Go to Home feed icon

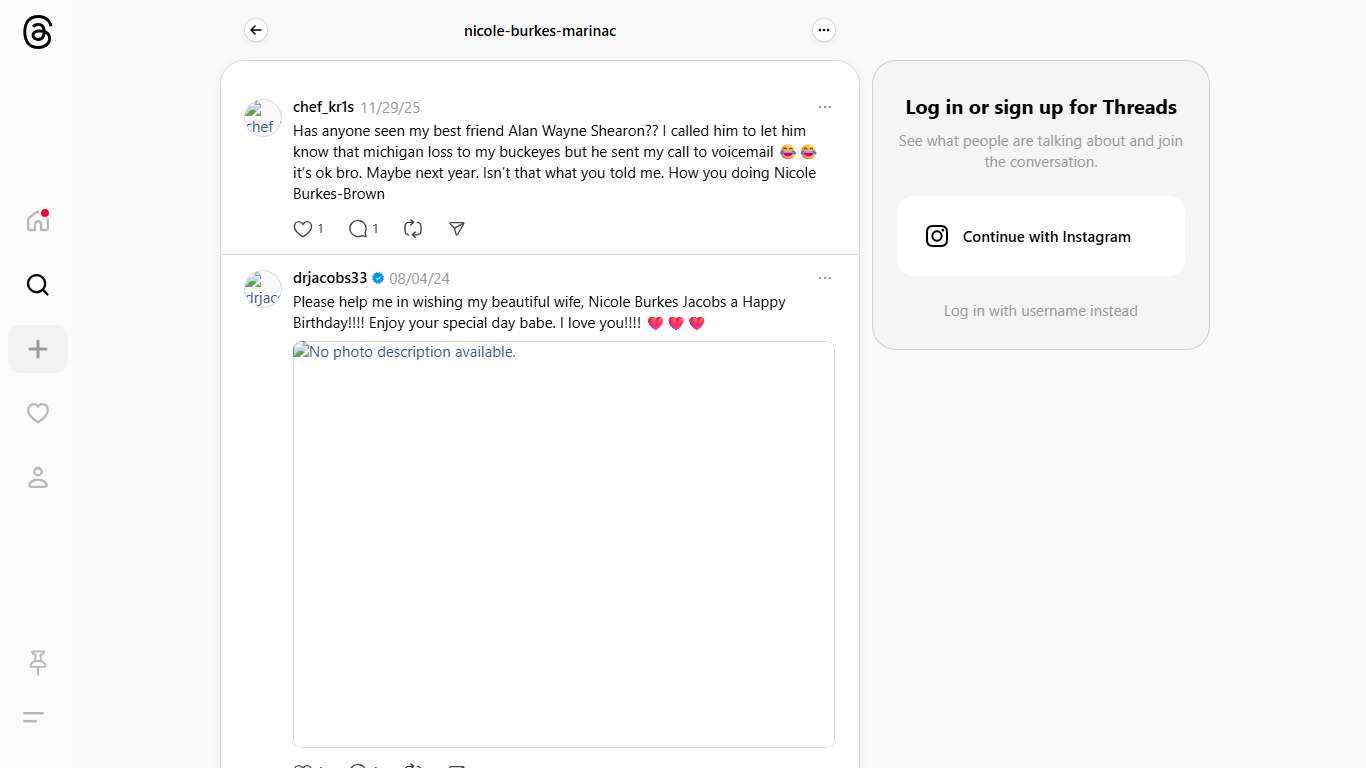[x=37, y=221]
